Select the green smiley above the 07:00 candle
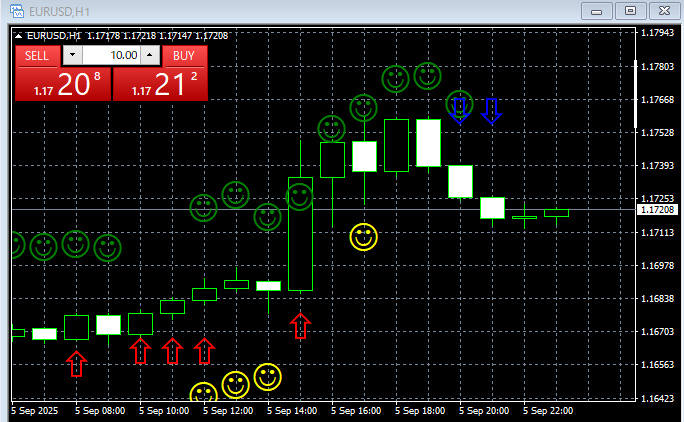684x422 pixels. tap(44, 247)
